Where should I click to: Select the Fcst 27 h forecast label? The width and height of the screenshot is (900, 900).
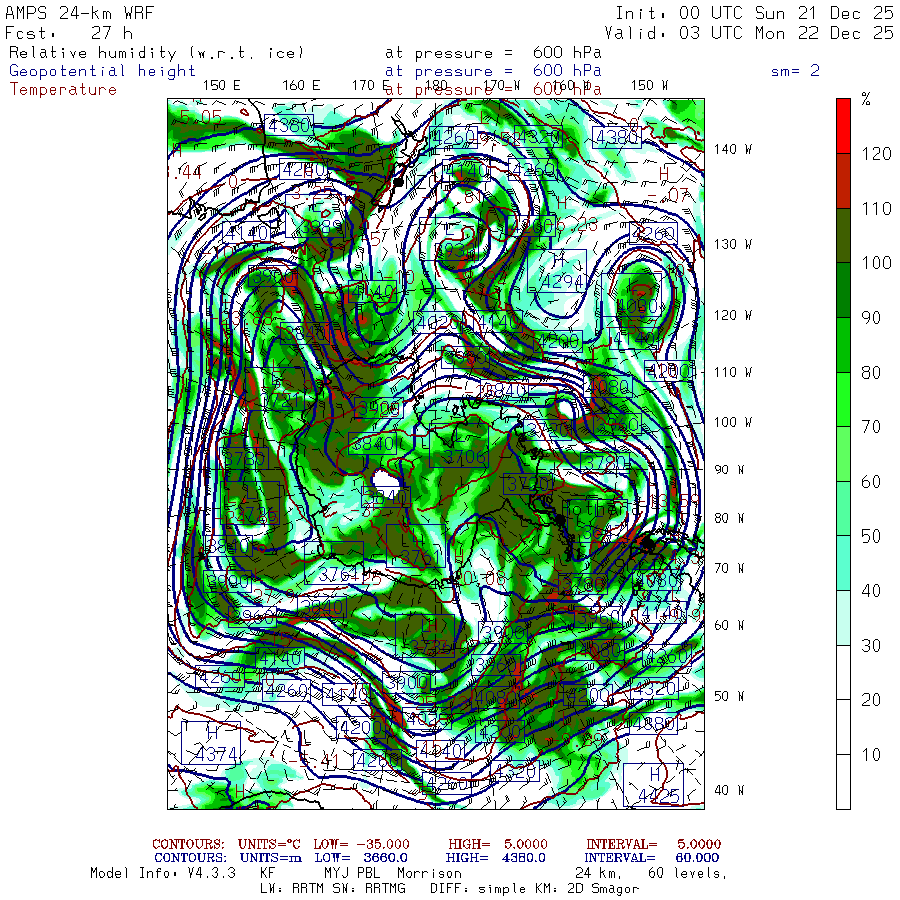(69, 33)
